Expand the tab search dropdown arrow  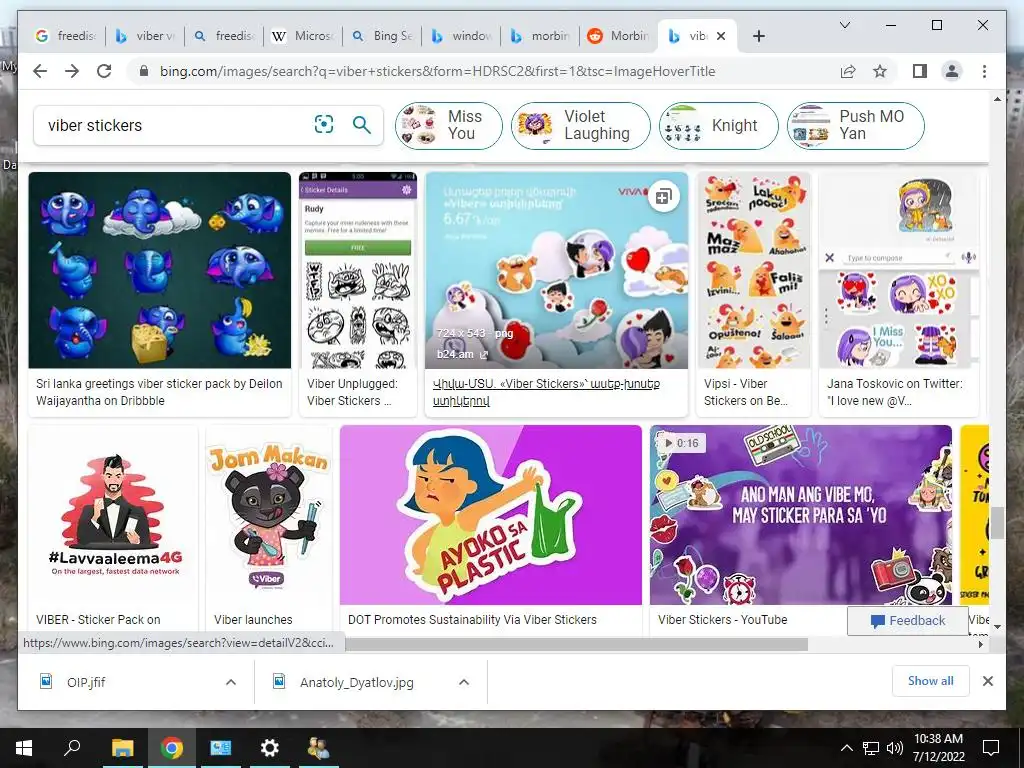pos(845,25)
